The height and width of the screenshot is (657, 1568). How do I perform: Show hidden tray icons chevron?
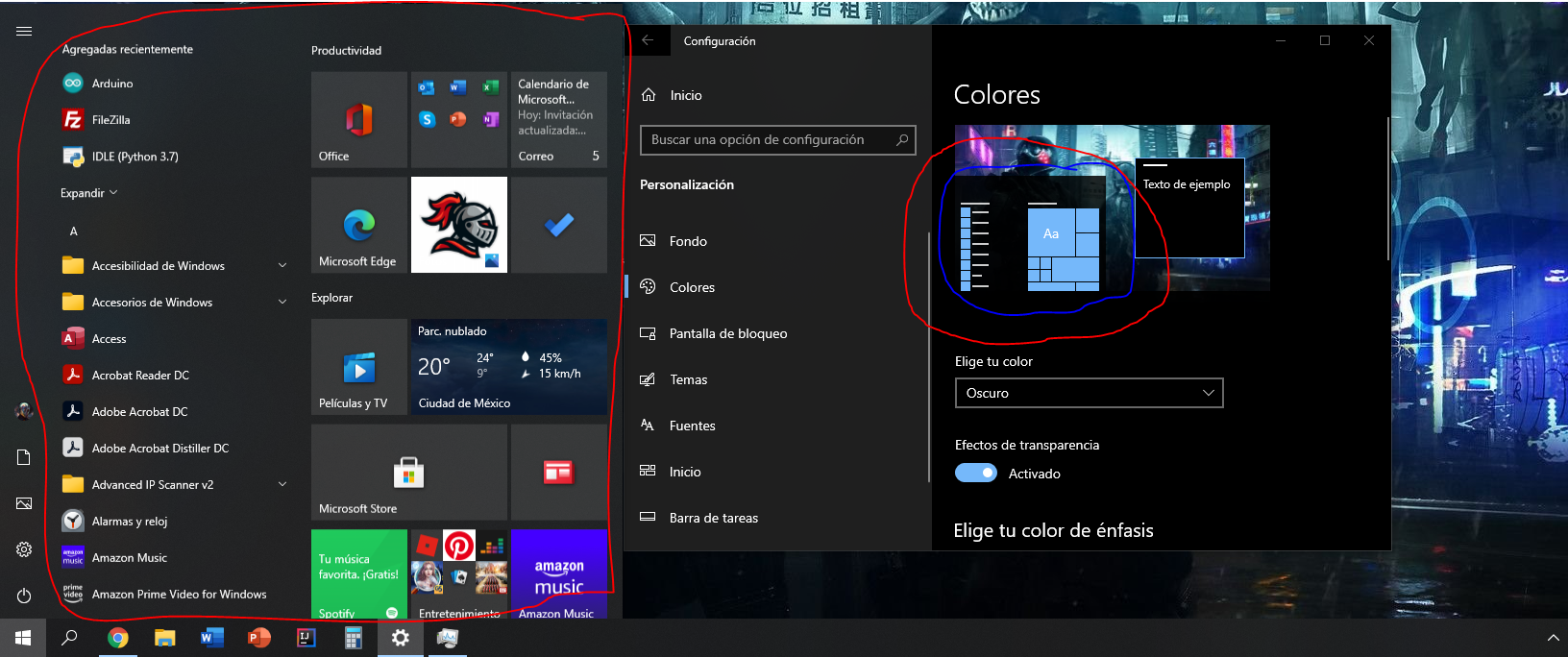pos(1553,638)
